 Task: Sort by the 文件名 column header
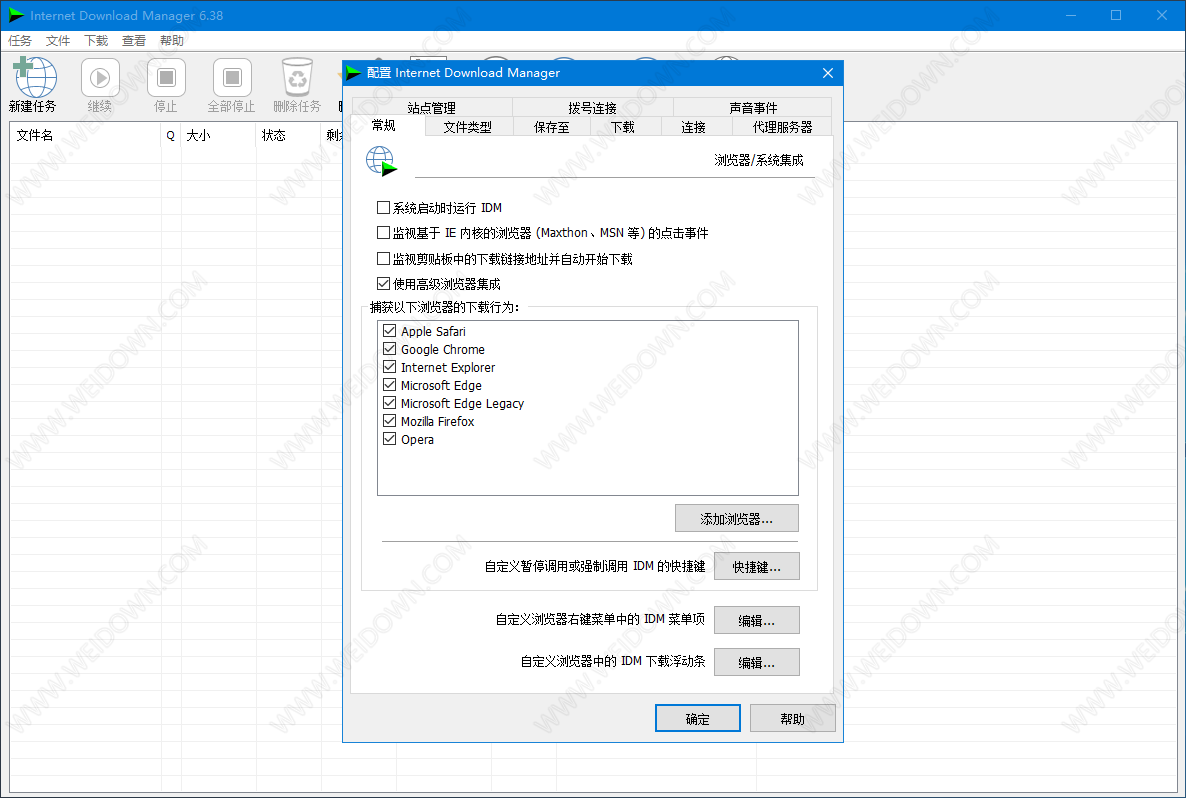point(85,135)
